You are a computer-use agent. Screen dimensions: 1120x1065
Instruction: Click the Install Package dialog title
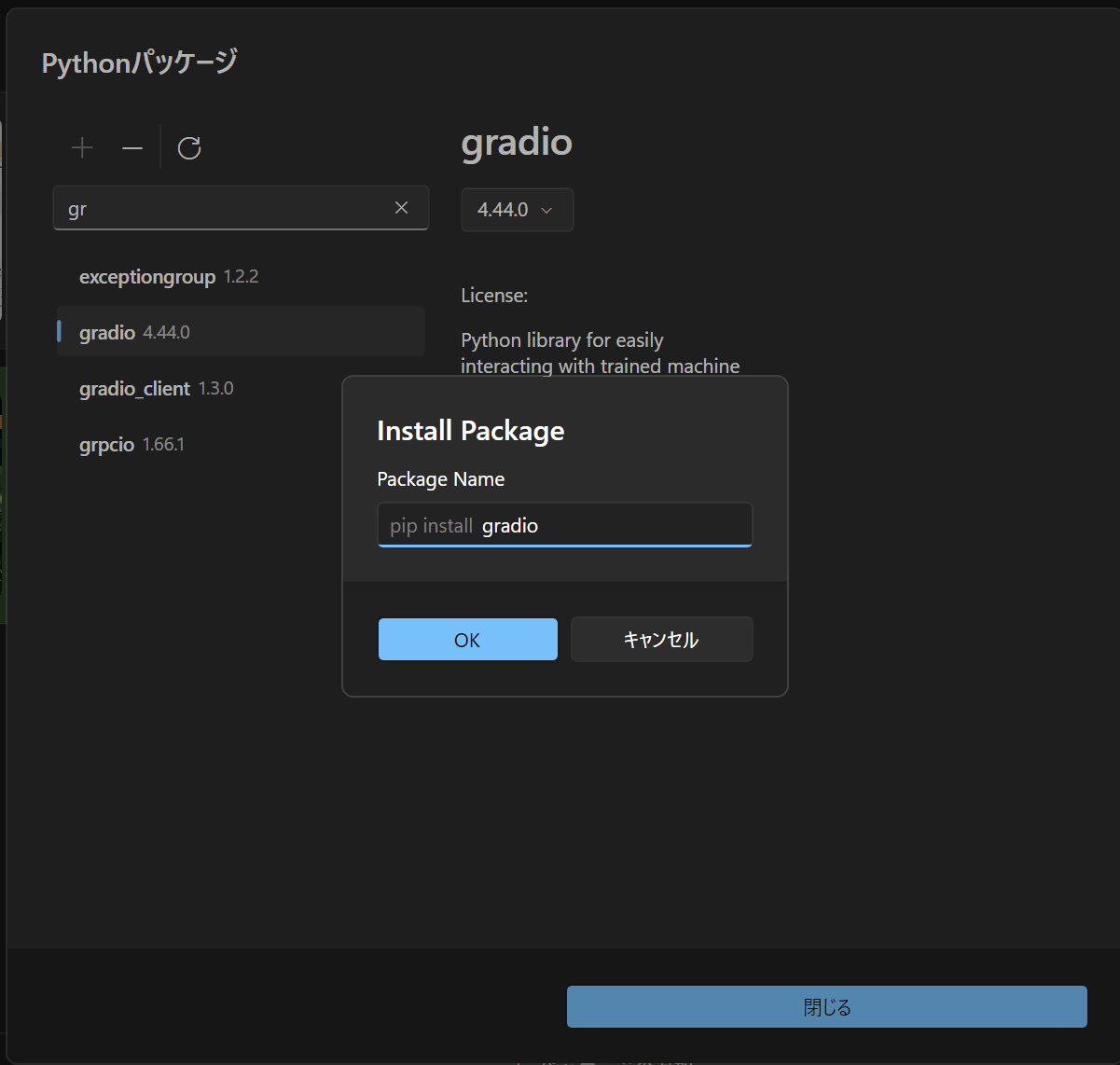[x=470, y=431]
